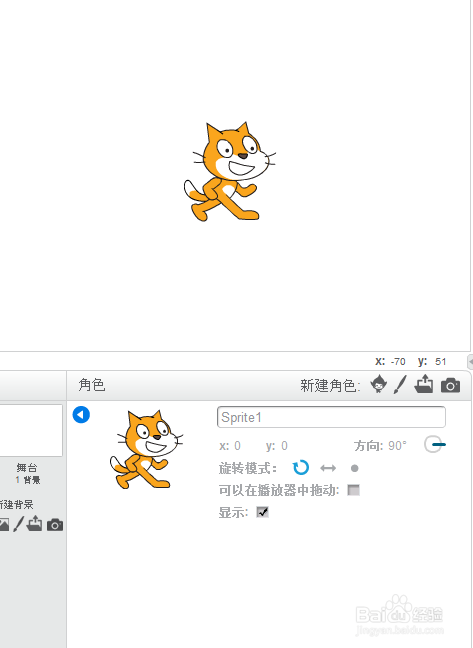The image size is (473, 648).
Task: Click the 新建角色 label
Action: click(330, 386)
